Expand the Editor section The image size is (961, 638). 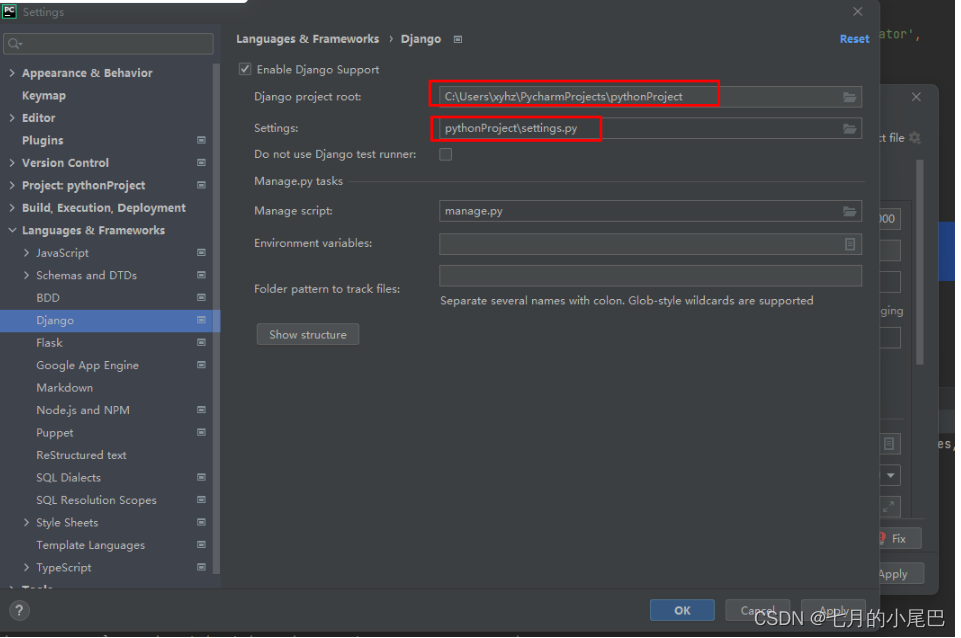(x=12, y=118)
